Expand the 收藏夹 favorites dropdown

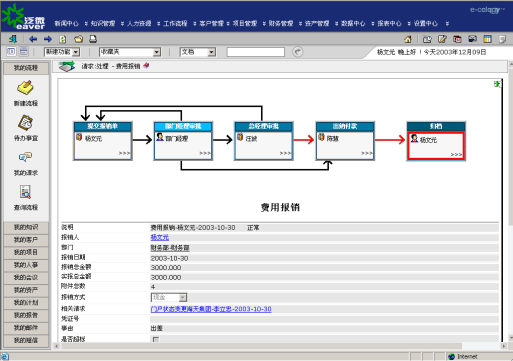coord(130,52)
